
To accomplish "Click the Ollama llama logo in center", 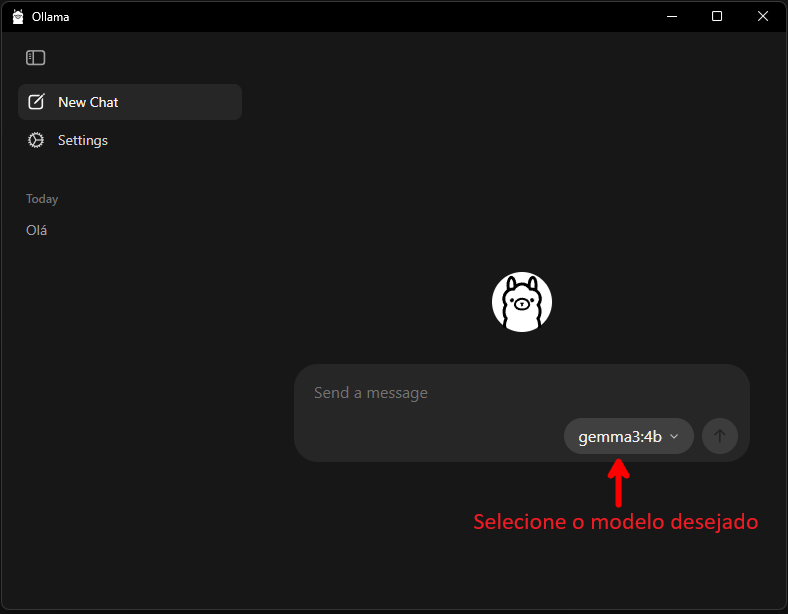I will click(521, 302).
